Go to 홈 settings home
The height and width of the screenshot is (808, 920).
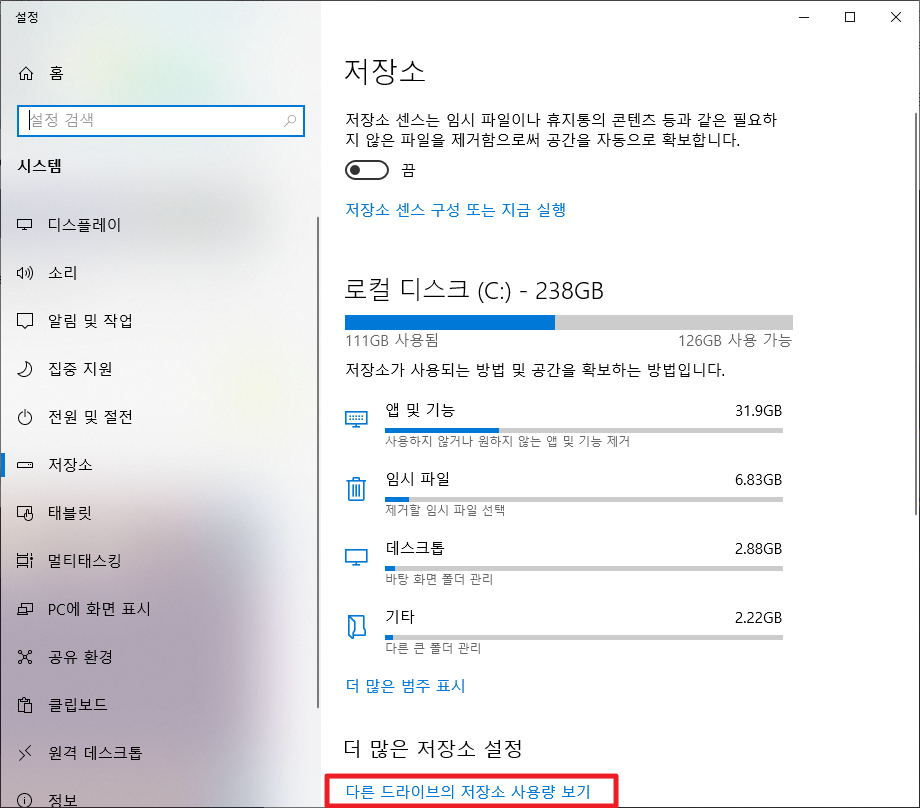click(56, 73)
